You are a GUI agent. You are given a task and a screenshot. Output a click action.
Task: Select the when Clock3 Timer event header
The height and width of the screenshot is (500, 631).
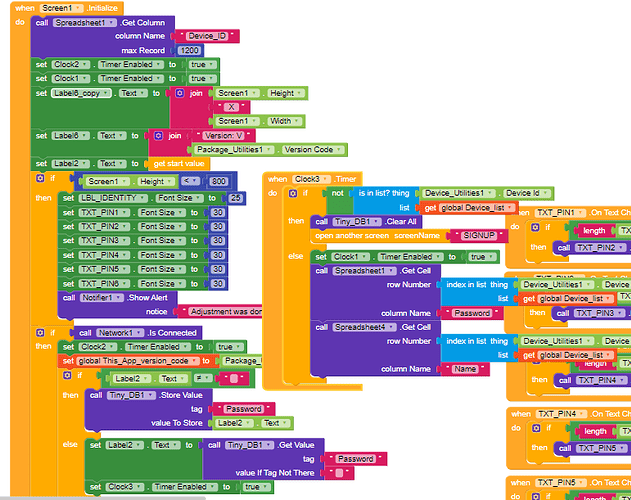point(312,179)
